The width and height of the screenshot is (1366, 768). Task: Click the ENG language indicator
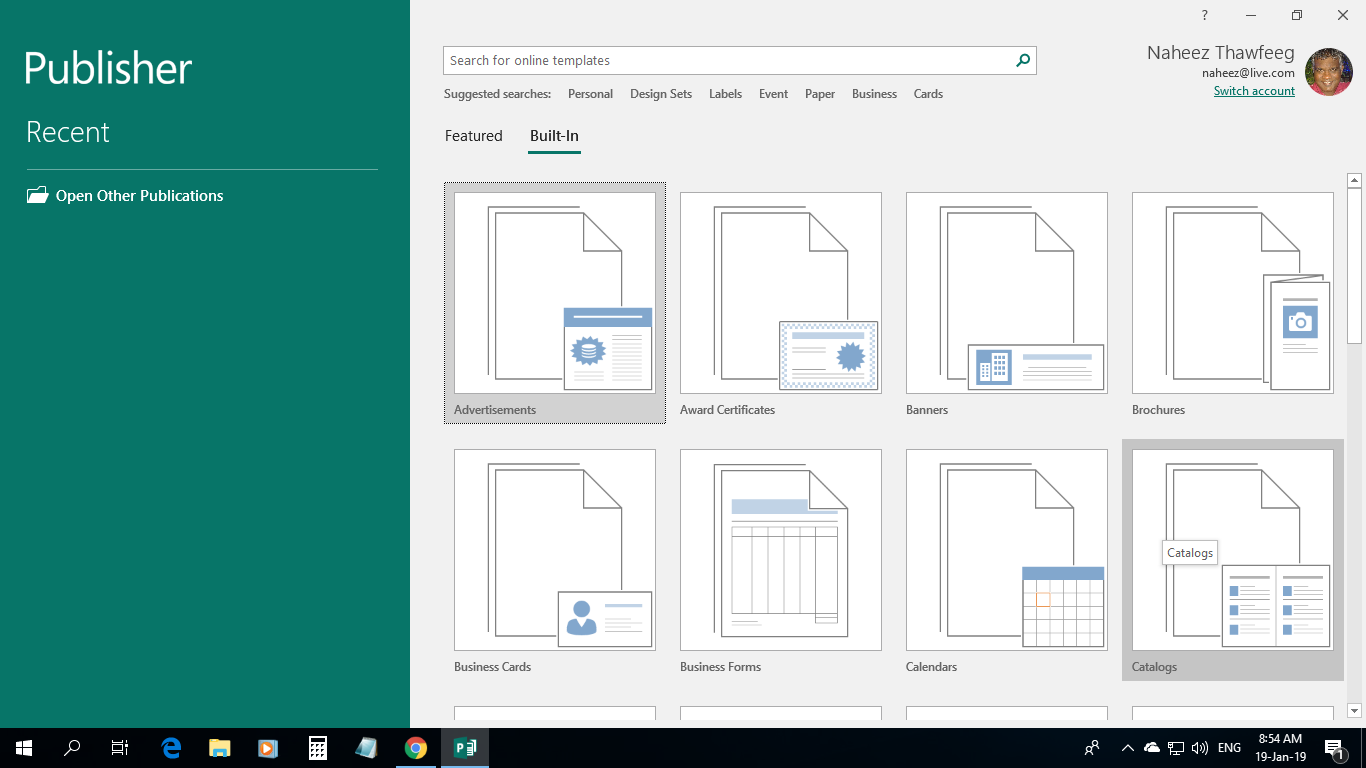(x=1230, y=748)
